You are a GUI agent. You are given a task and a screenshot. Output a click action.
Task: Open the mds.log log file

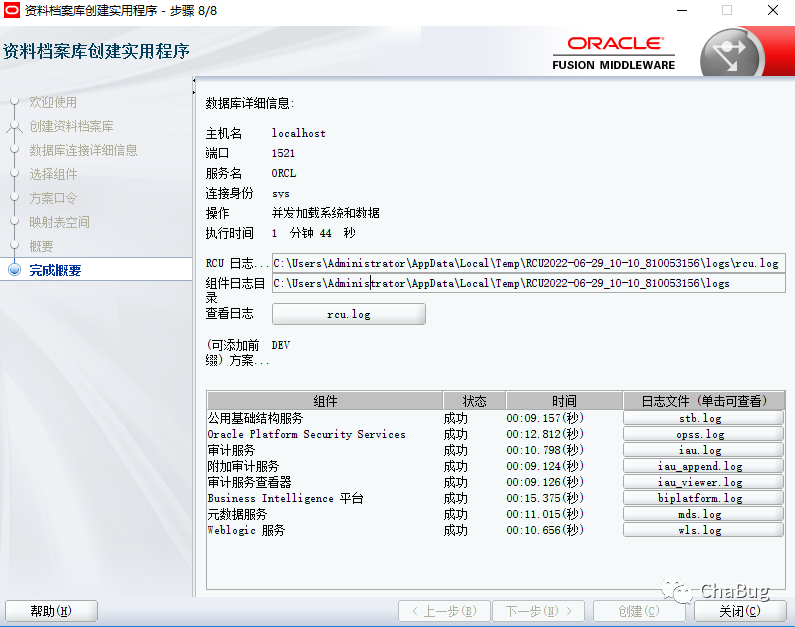pyautogui.click(x=703, y=514)
